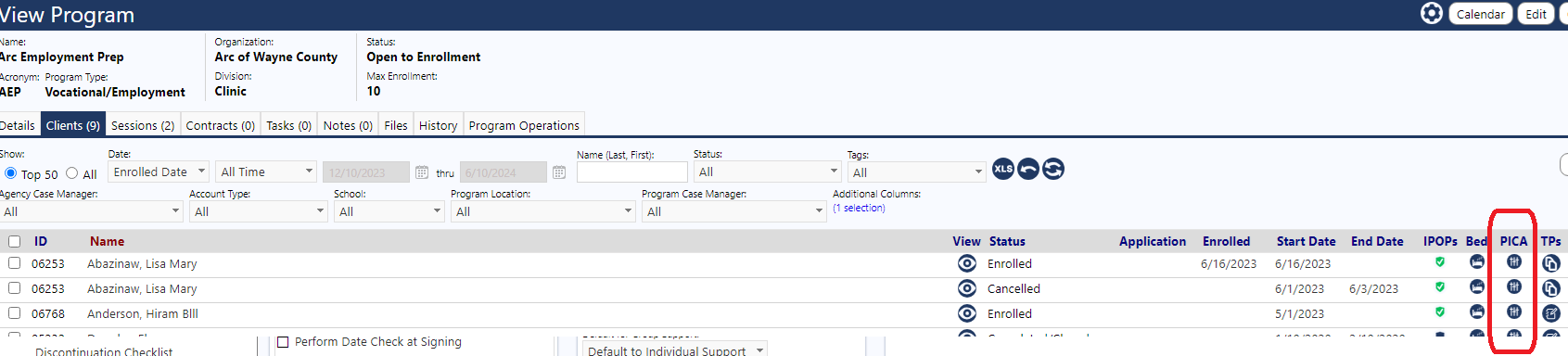The height and width of the screenshot is (356, 1568).
Task: Open the settings gear next to Calendar
Action: coord(1432,13)
